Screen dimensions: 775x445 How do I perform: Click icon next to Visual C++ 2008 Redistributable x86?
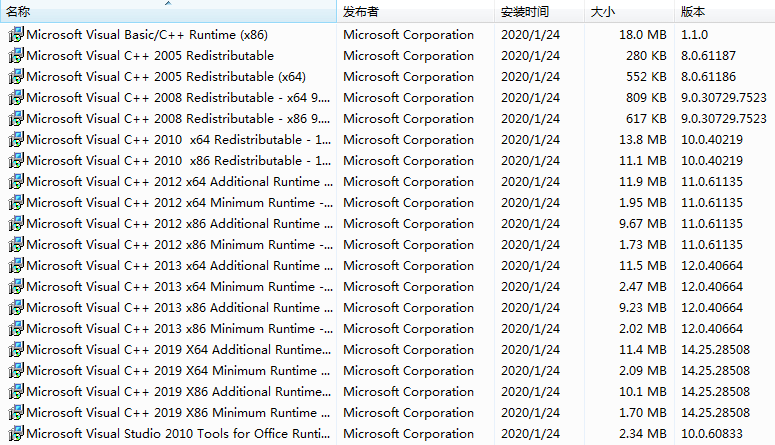pyautogui.click(x=16, y=119)
